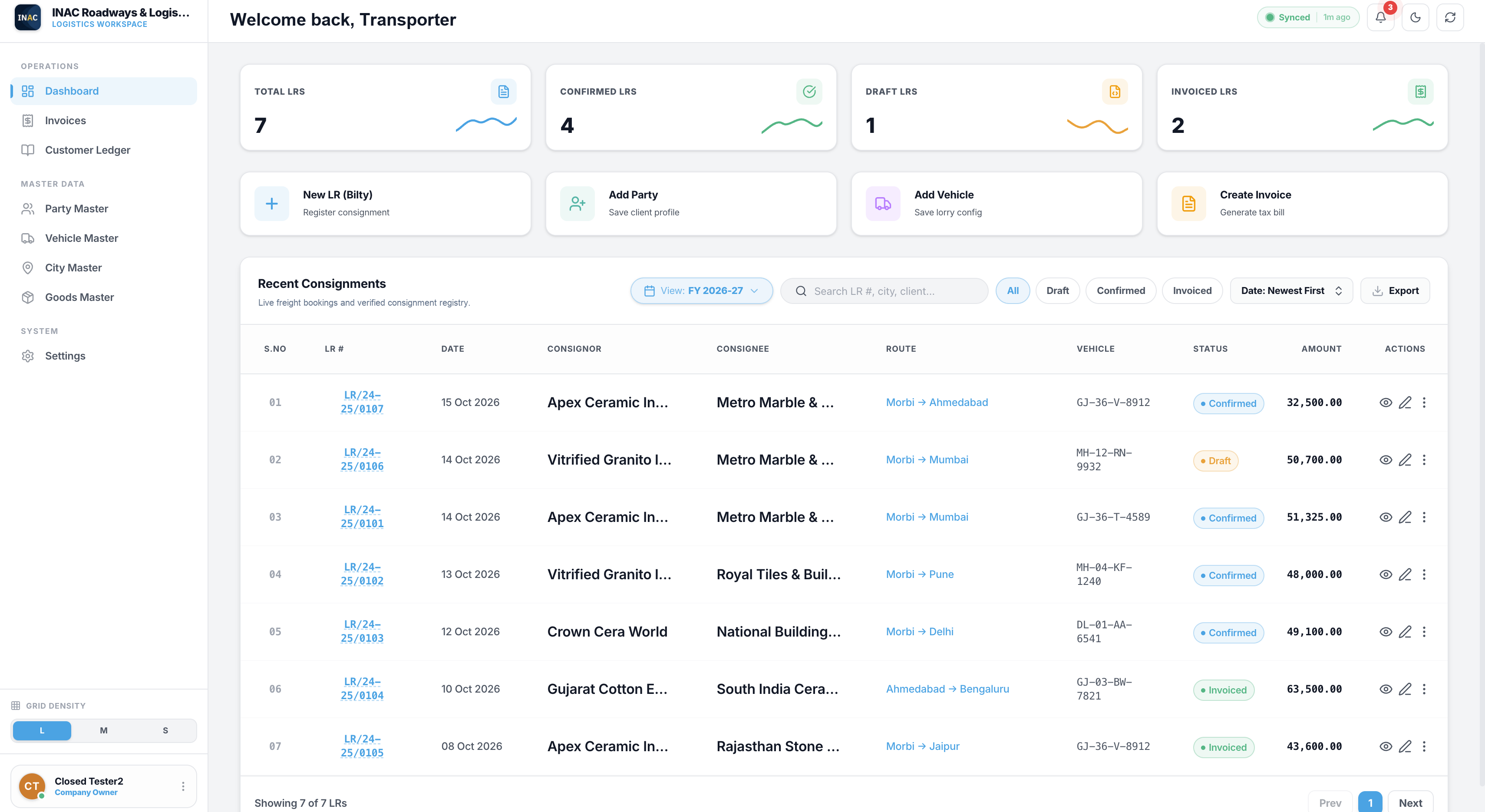Open more options for LR/24-25/0107

click(1424, 402)
